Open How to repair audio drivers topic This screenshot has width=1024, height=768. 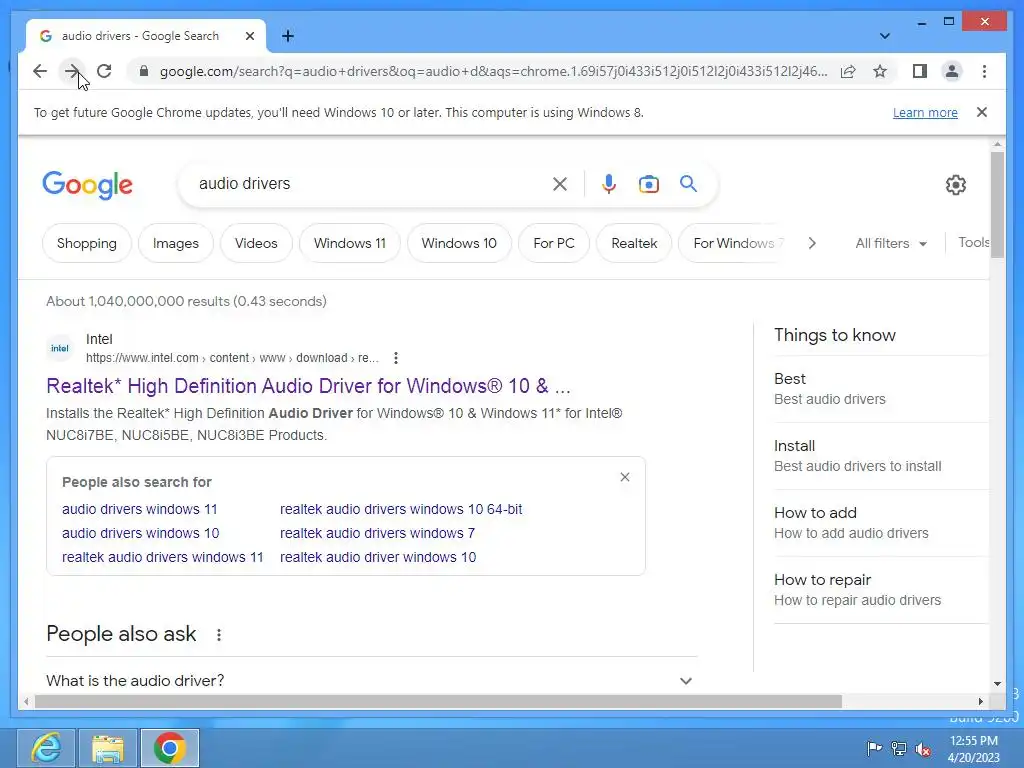(x=881, y=590)
